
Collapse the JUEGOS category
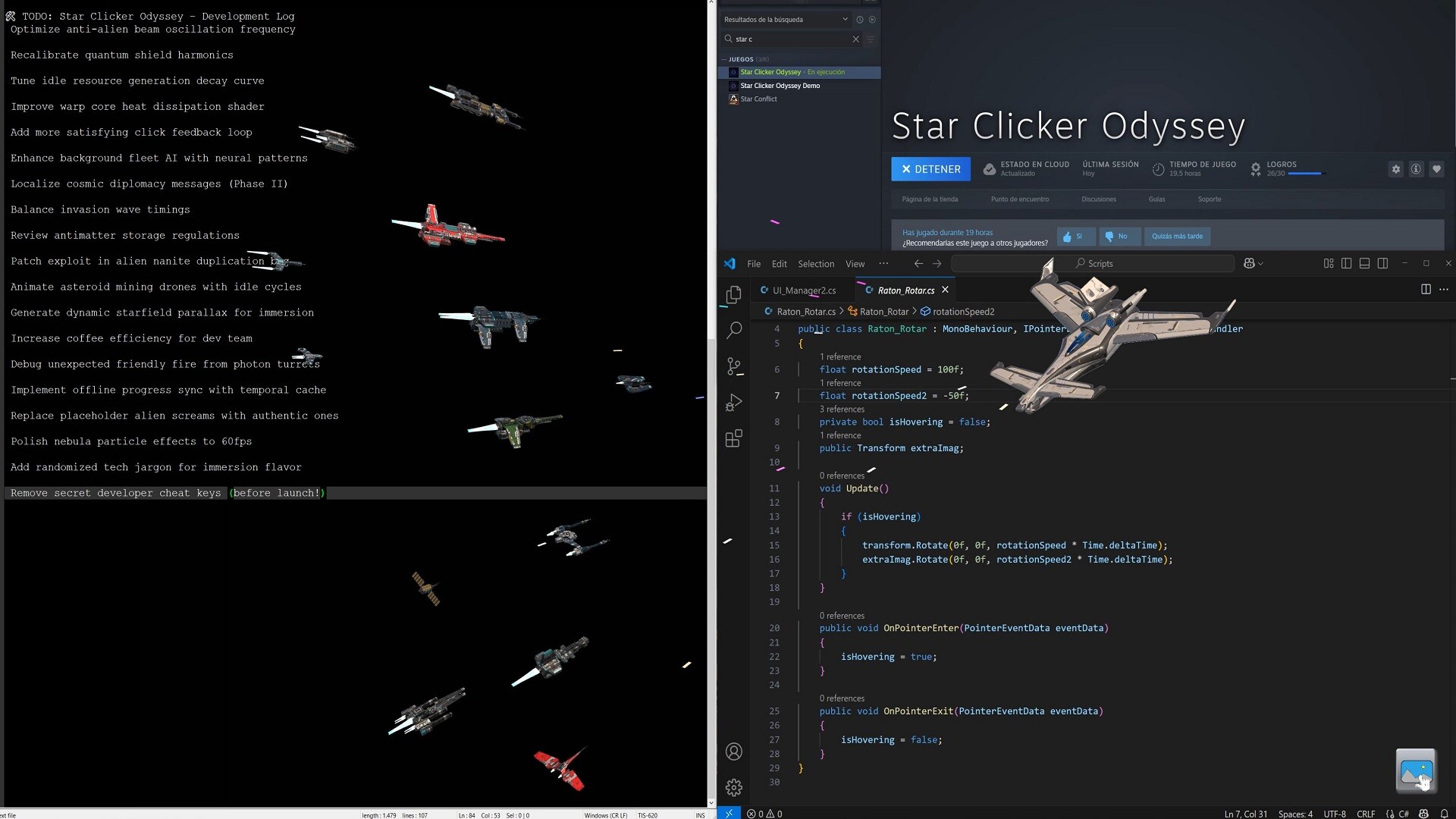tap(723, 59)
